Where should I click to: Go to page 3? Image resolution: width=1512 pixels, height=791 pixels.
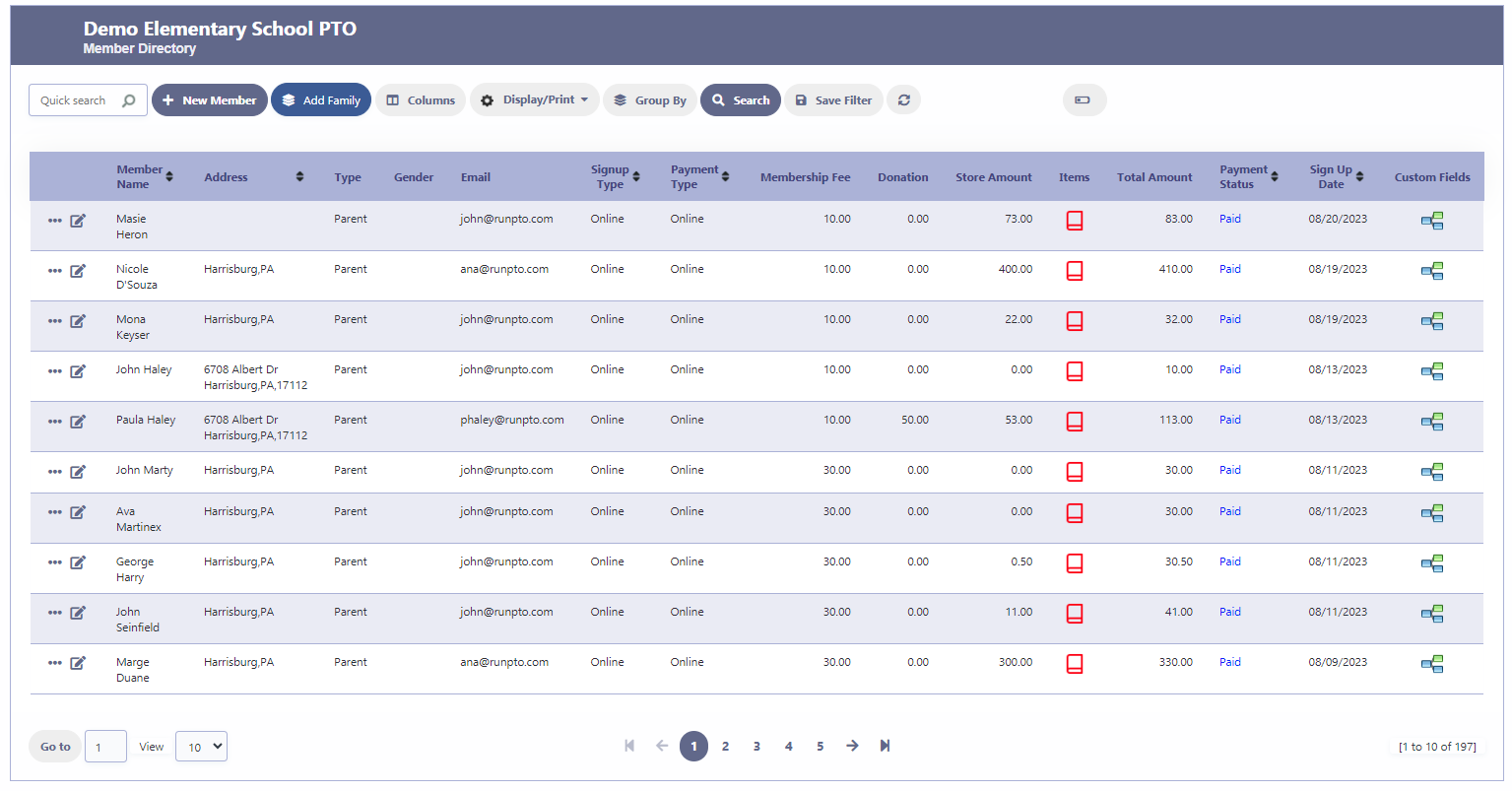pyautogui.click(x=756, y=747)
